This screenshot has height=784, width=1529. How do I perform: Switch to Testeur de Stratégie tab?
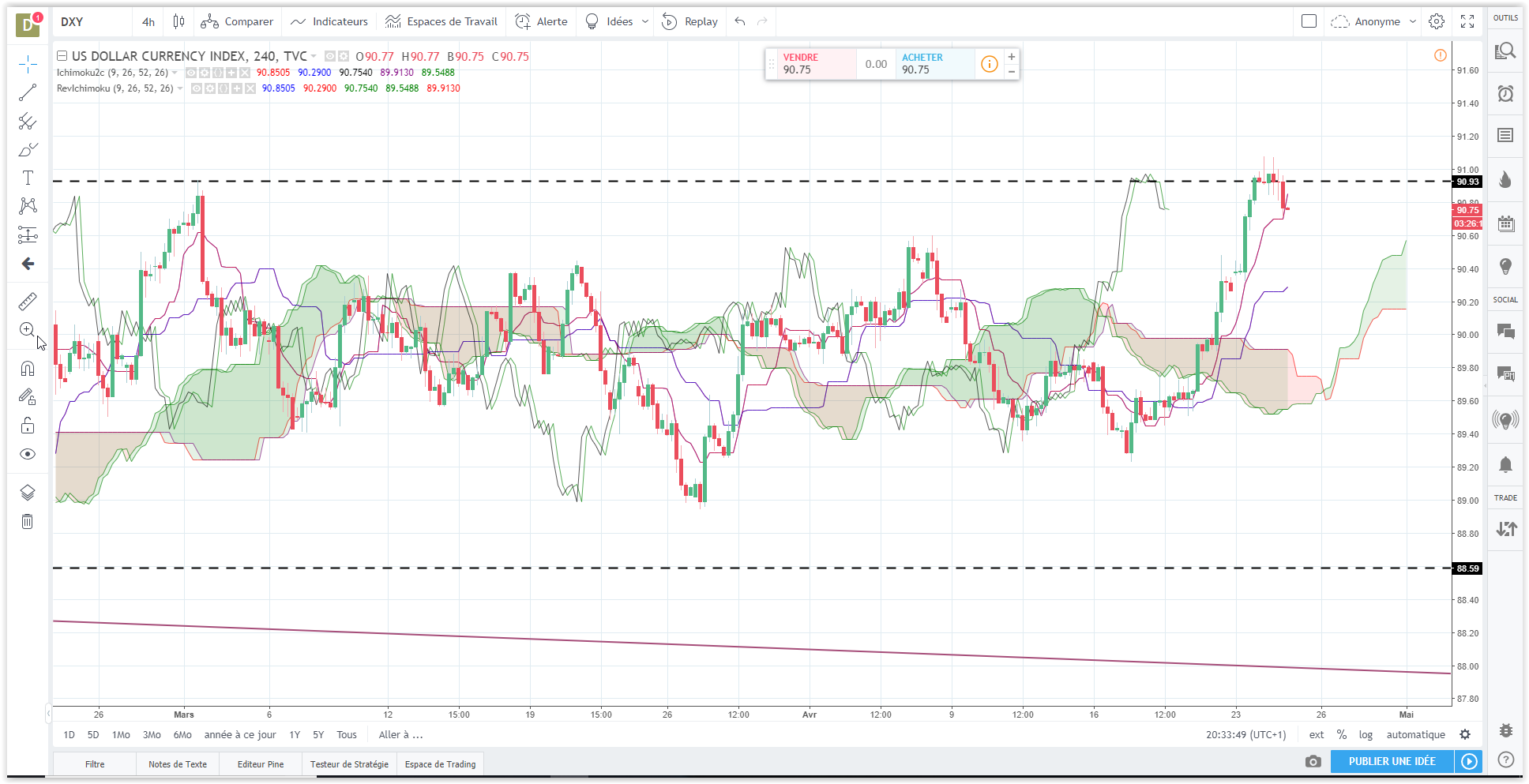click(349, 764)
